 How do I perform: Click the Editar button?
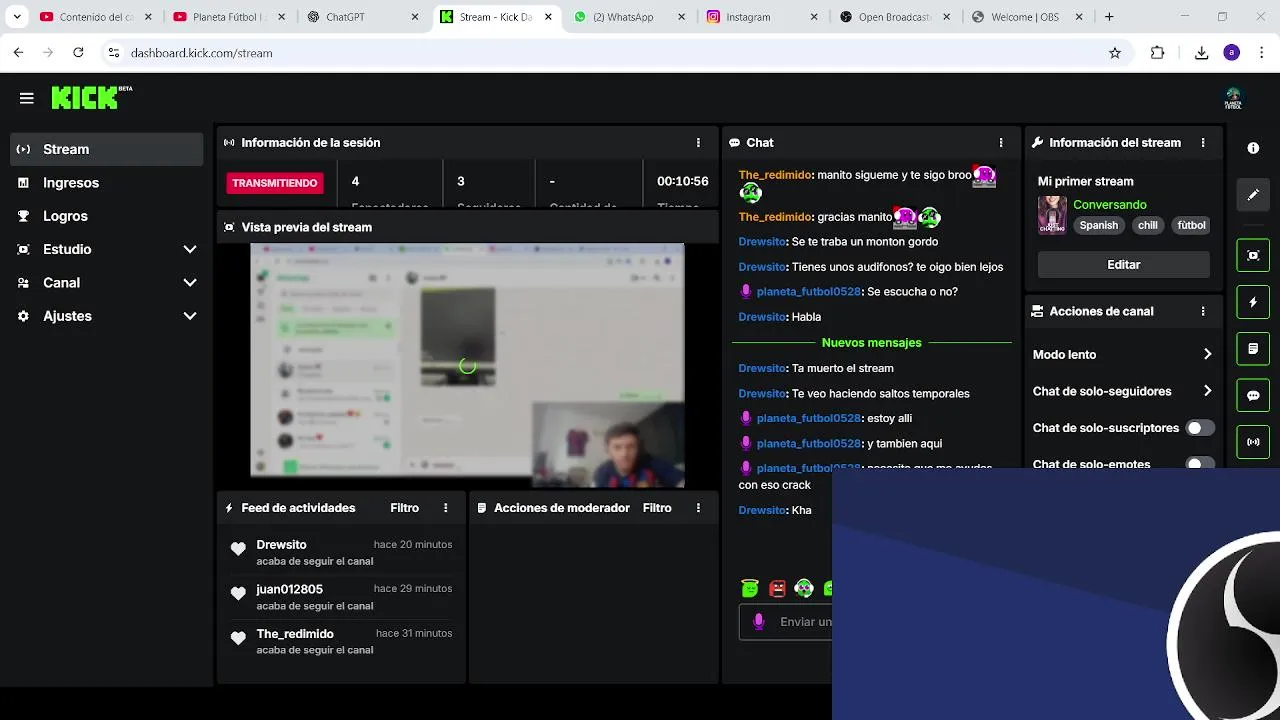[1124, 265]
